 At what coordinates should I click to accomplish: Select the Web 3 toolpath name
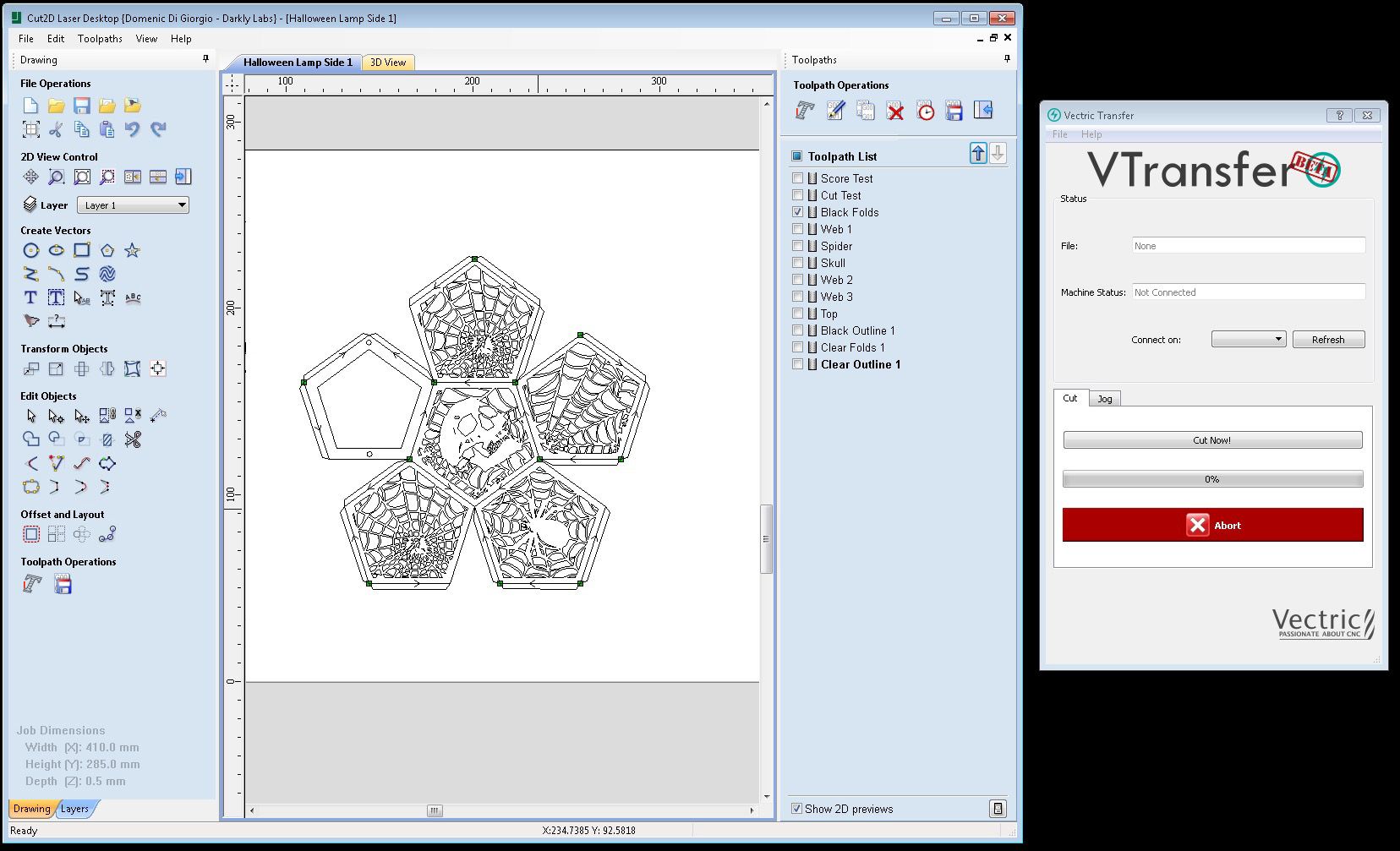(x=836, y=297)
